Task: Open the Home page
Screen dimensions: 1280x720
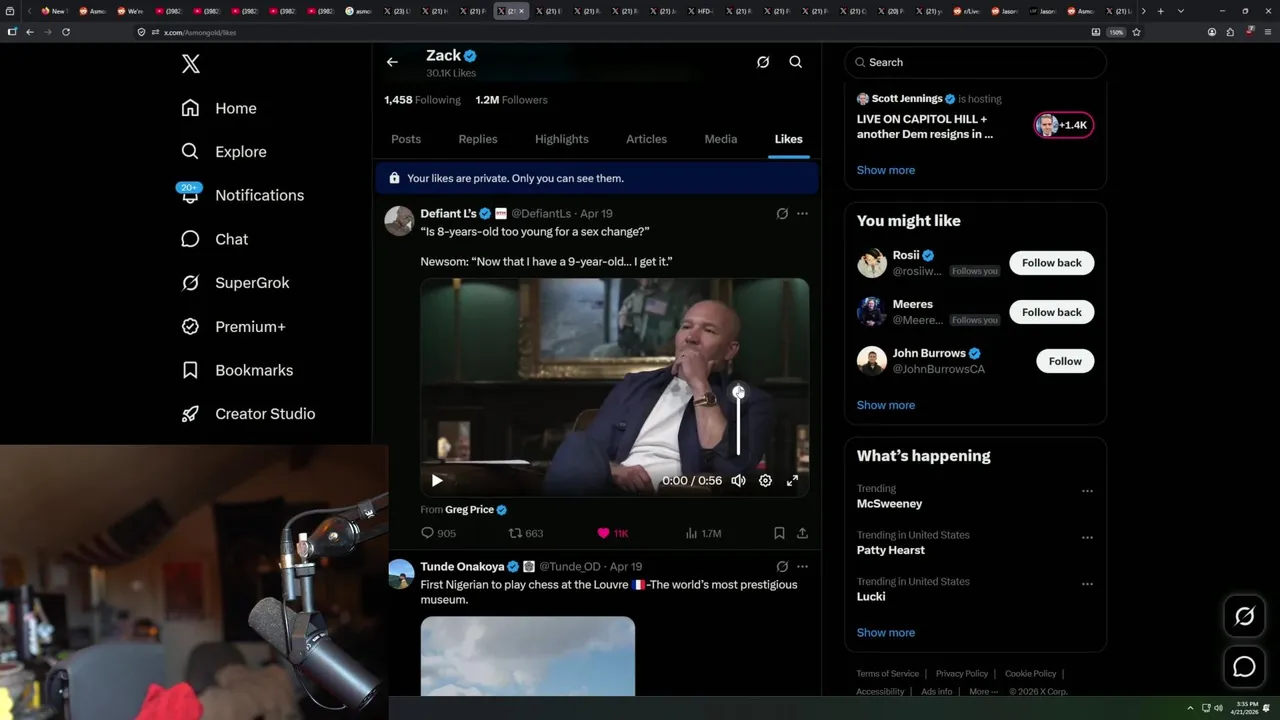Action: [x=219, y=108]
